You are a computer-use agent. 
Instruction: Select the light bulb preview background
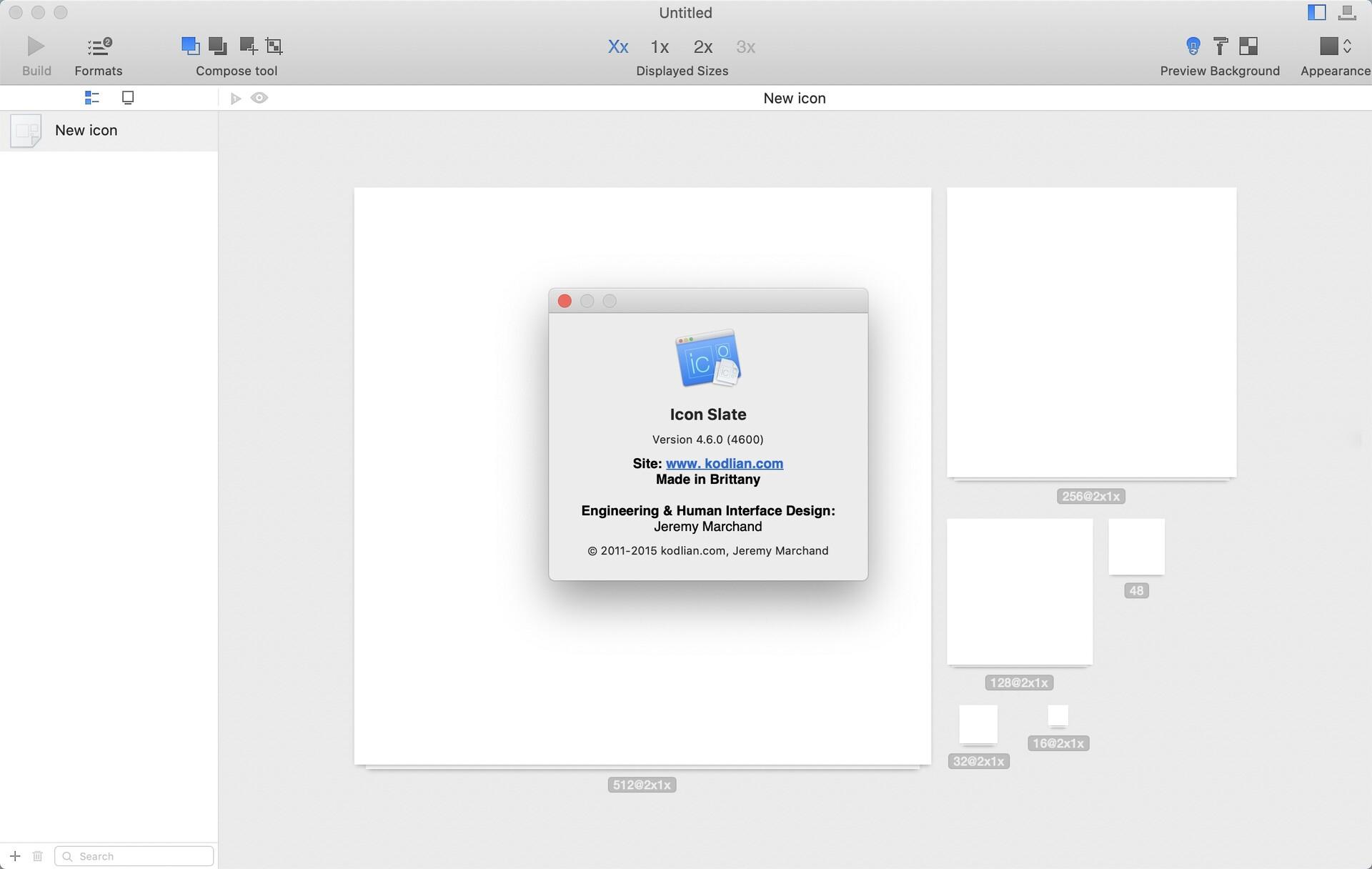pos(1193,46)
